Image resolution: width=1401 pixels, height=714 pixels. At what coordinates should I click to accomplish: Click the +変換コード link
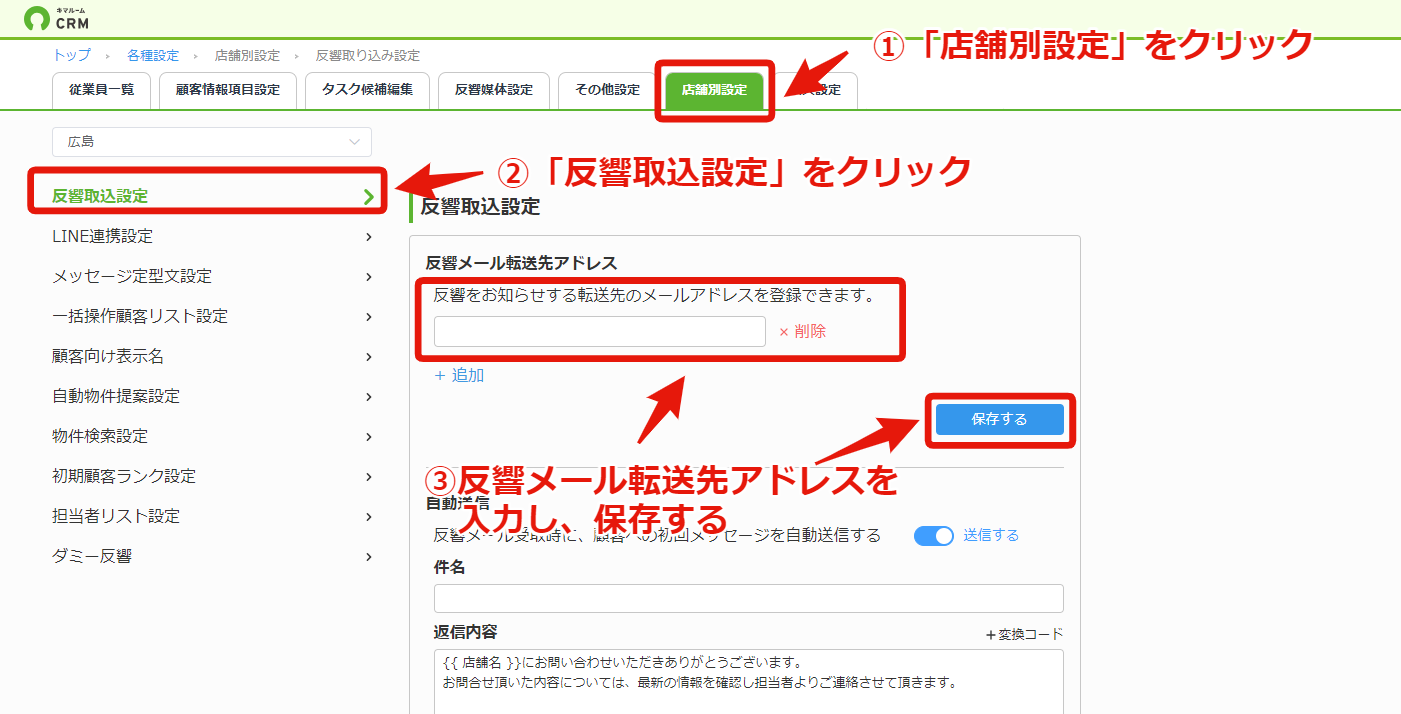pos(1025,634)
